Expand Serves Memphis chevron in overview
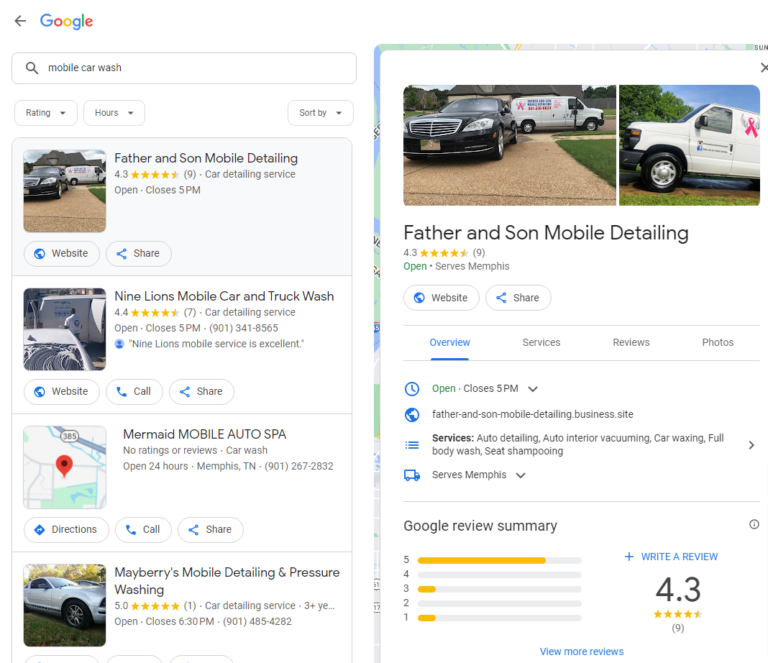 (x=521, y=475)
